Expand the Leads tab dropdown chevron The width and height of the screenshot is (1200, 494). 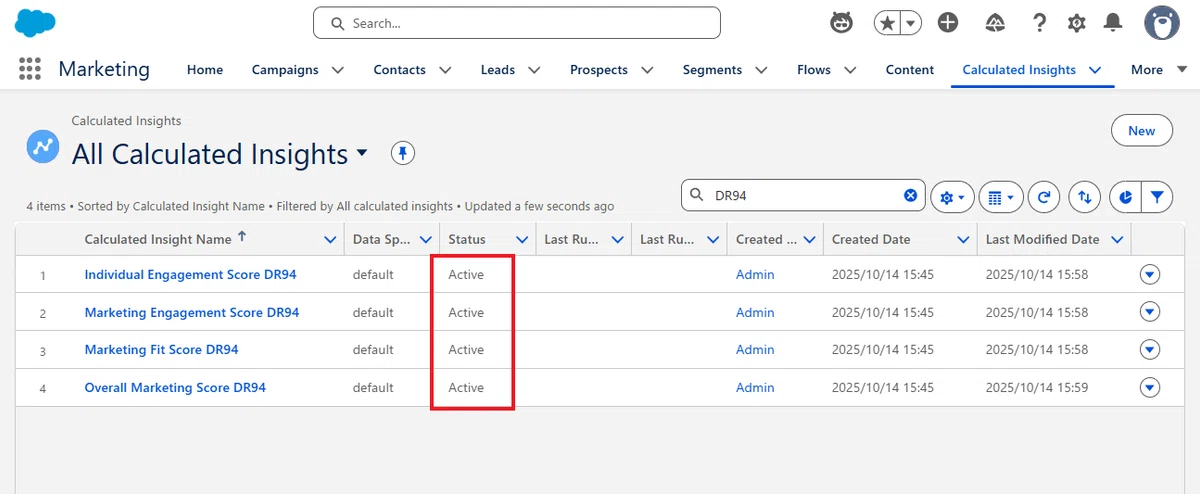(x=534, y=70)
